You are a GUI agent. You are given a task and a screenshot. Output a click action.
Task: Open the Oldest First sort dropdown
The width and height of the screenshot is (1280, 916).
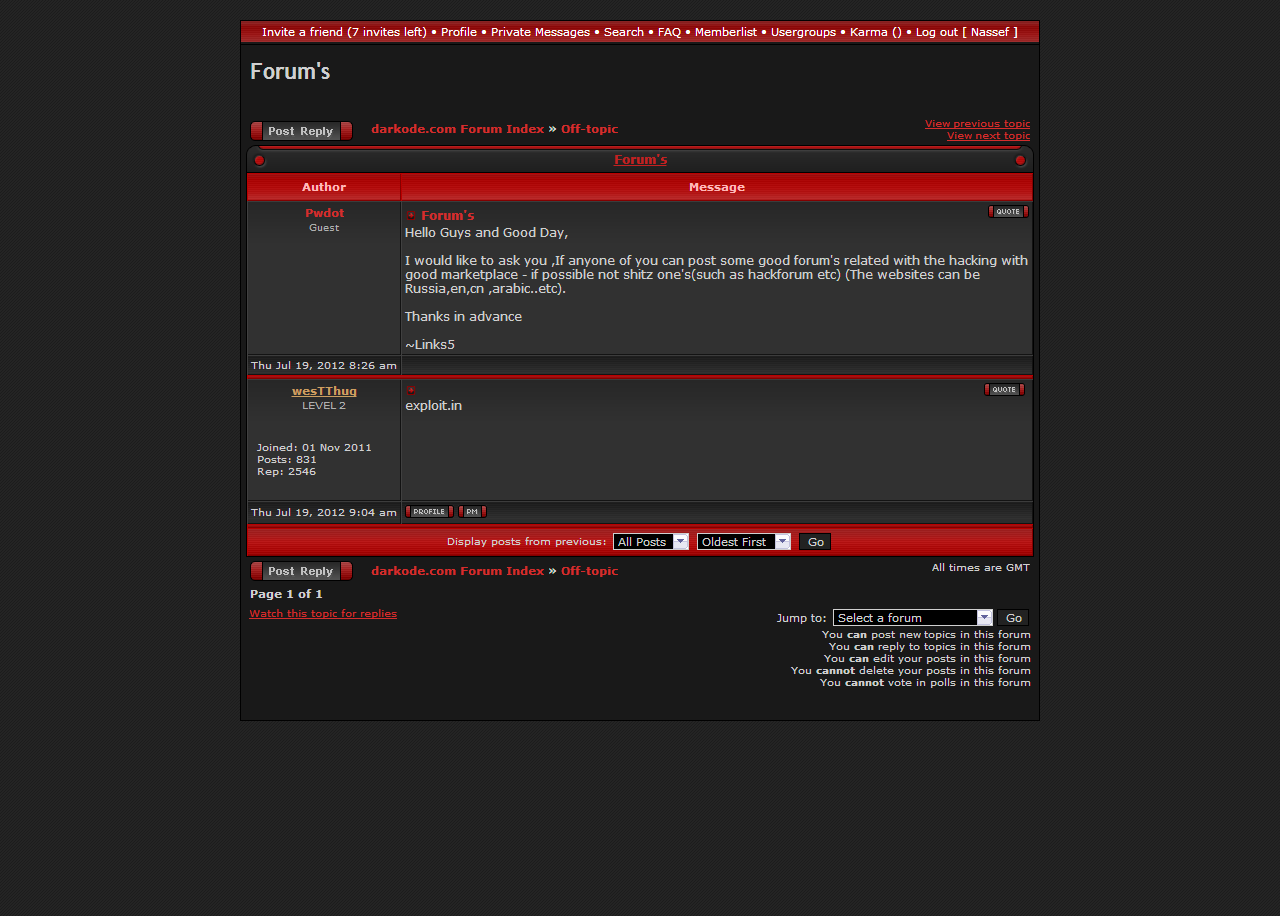pos(743,541)
